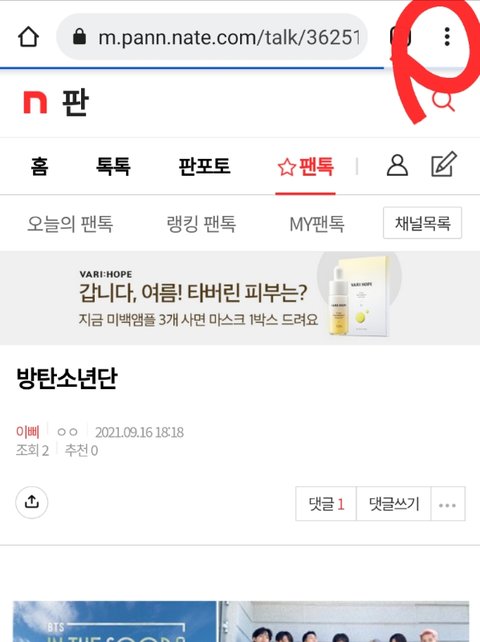The image size is (480, 642).
Task: Open the post more options ellipsis
Action: pos(448,504)
